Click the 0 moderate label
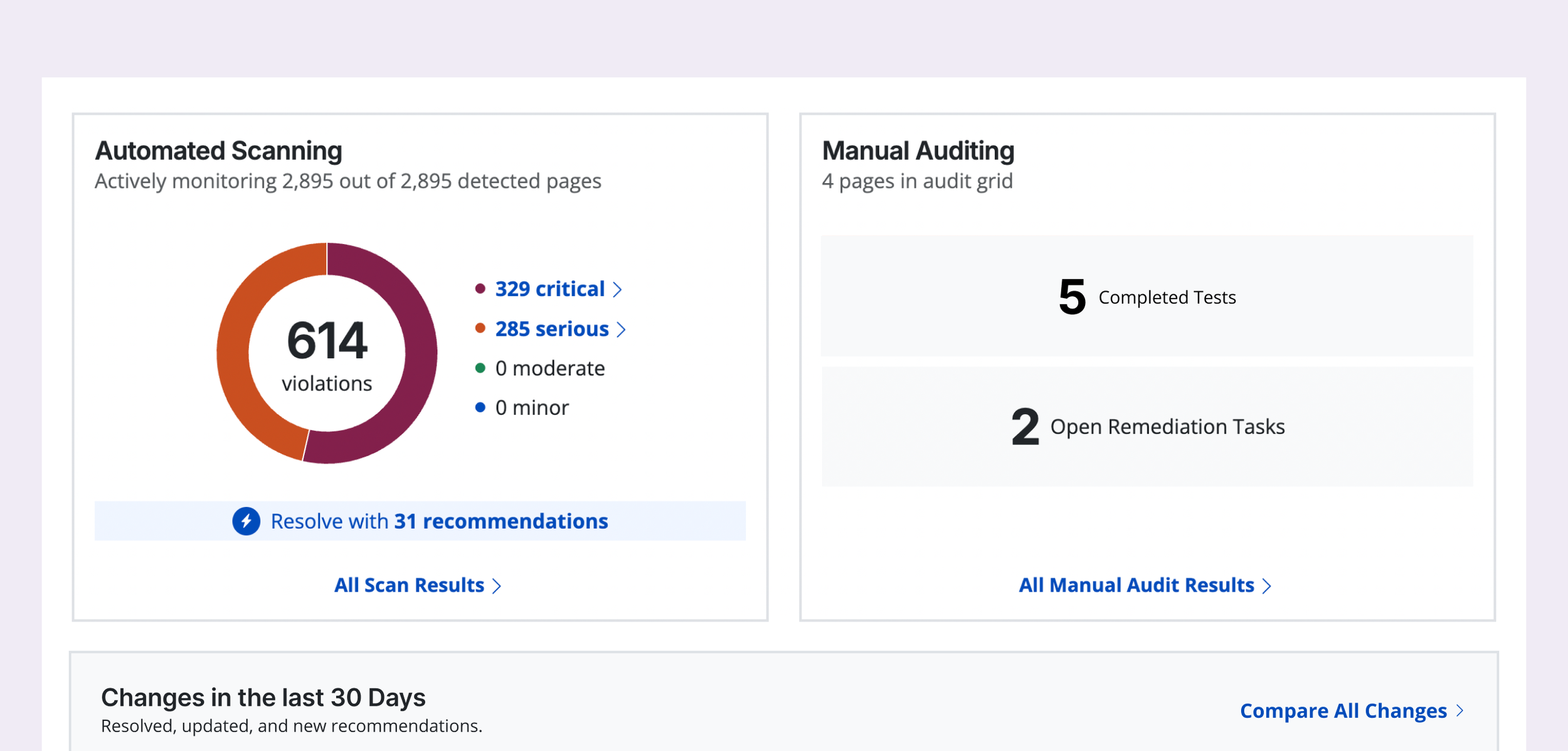Viewport: 1568px width, 751px height. tap(550, 368)
